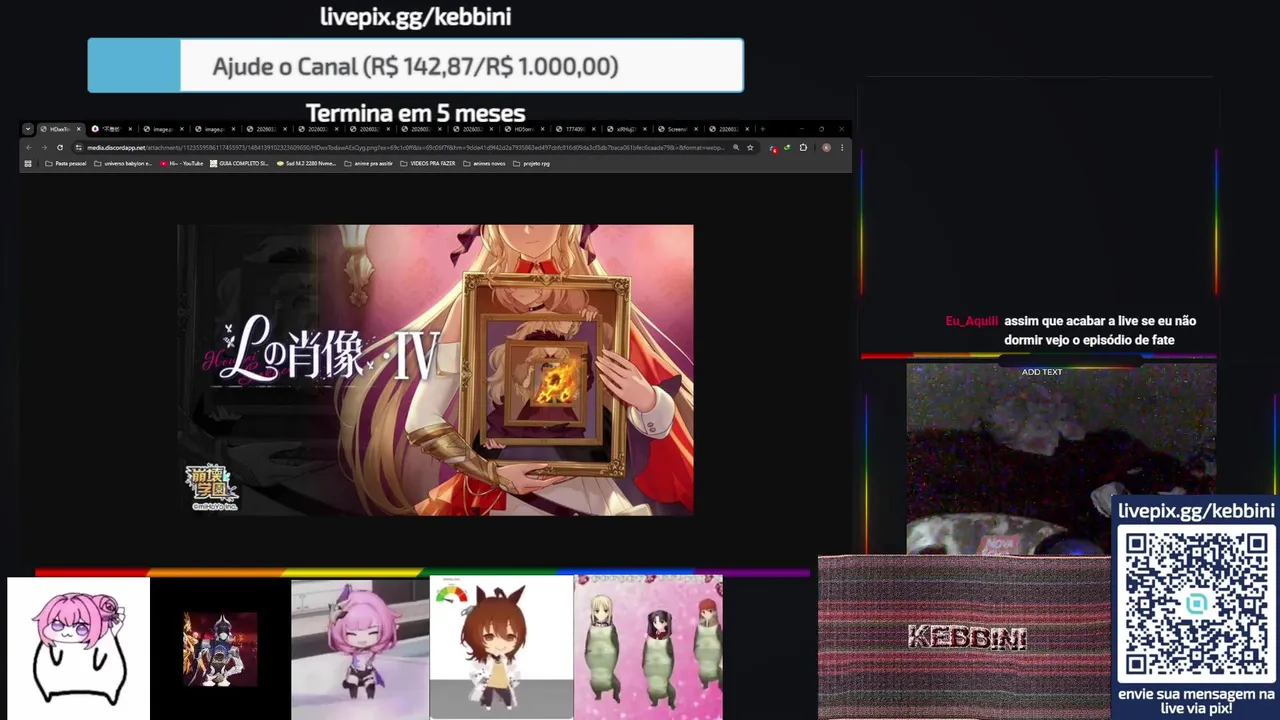The height and width of the screenshot is (720, 1280).
Task: Close the Screens tab
Action: 696,129
